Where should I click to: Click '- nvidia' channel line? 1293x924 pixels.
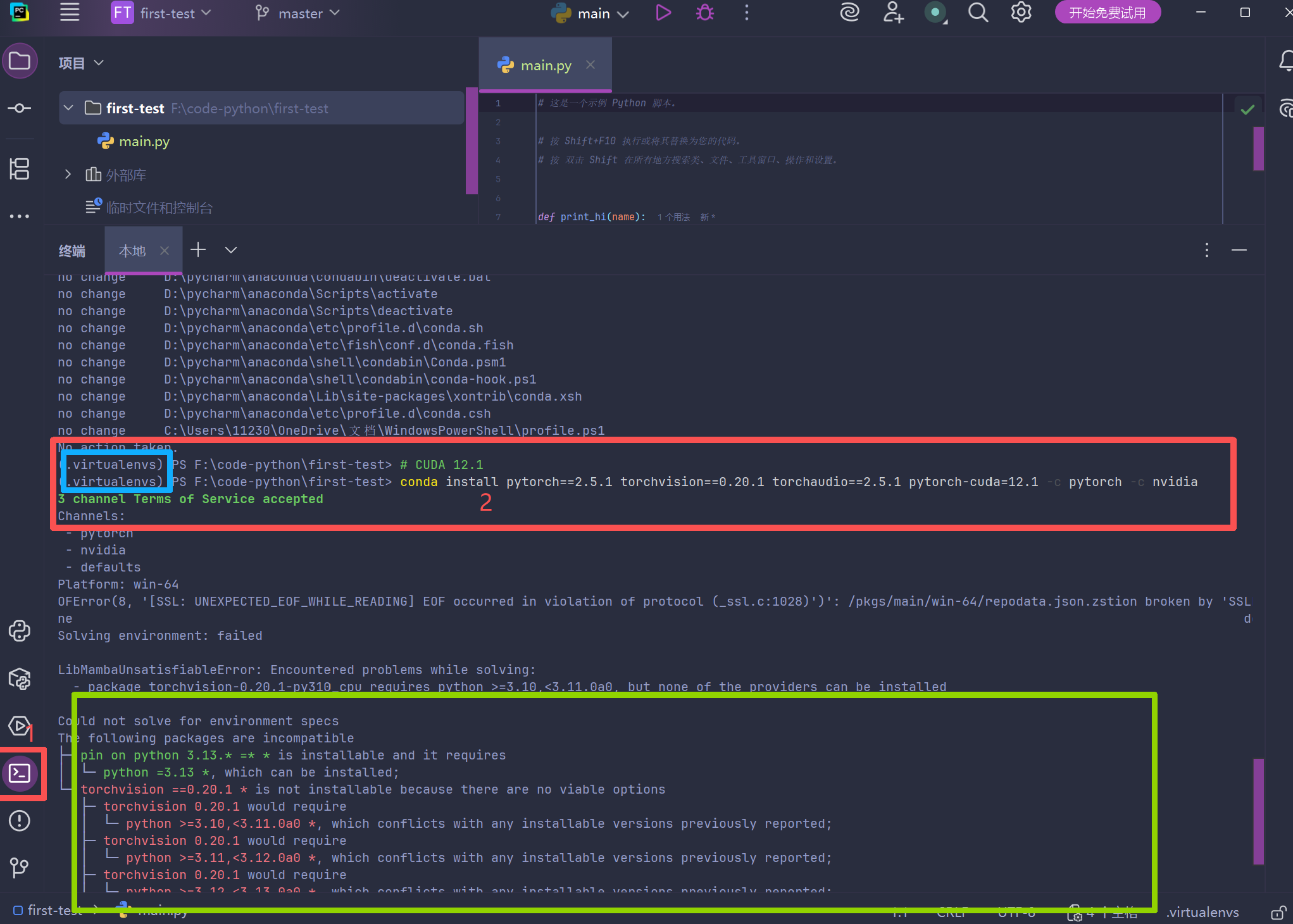click(96, 551)
